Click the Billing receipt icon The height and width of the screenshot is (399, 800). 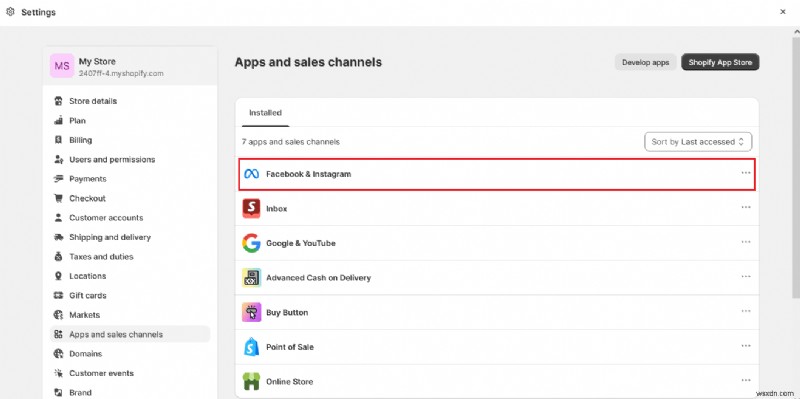(x=58, y=140)
